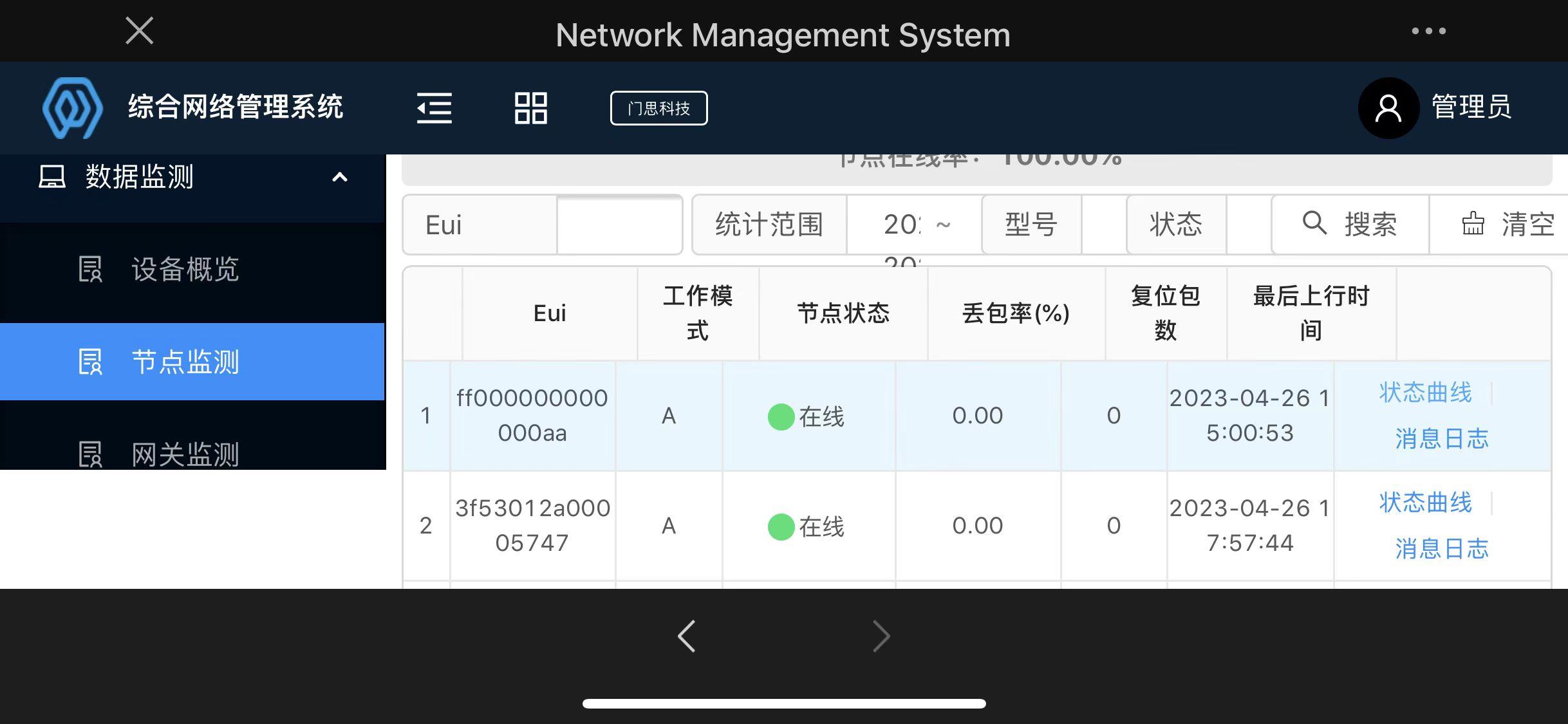Open the 状态 filter dropdown
This screenshot has height=724, width=1568.
tap(1247, 225)
